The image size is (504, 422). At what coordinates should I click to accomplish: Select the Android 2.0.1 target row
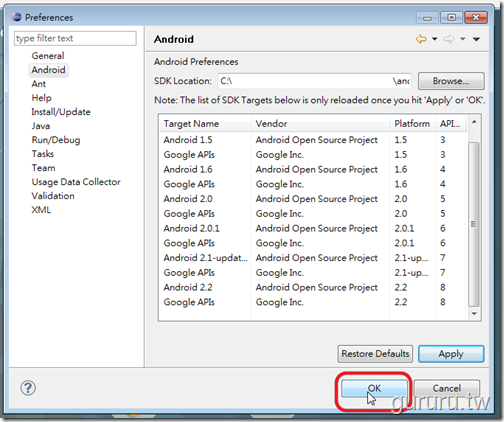tap(313, 228)
